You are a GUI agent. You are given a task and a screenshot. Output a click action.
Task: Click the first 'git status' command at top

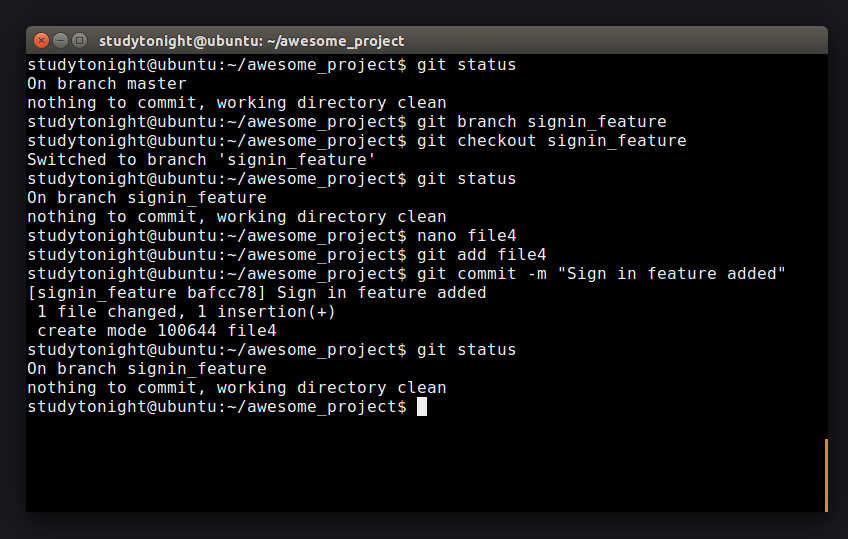click(x=467, y=65)
